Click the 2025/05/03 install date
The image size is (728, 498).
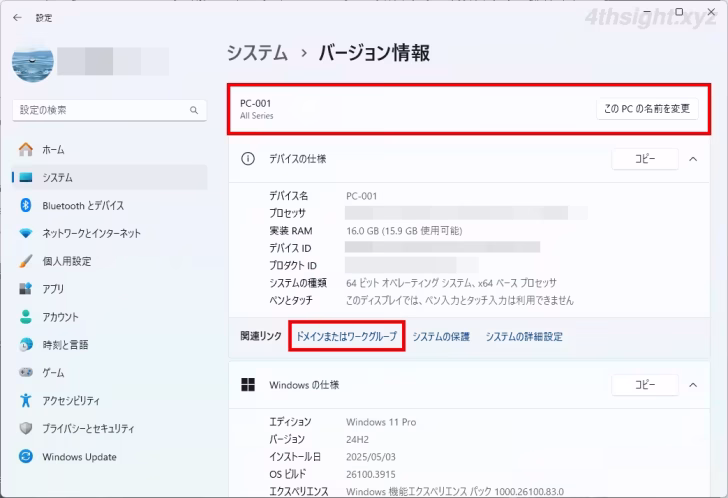coord(371,457)
